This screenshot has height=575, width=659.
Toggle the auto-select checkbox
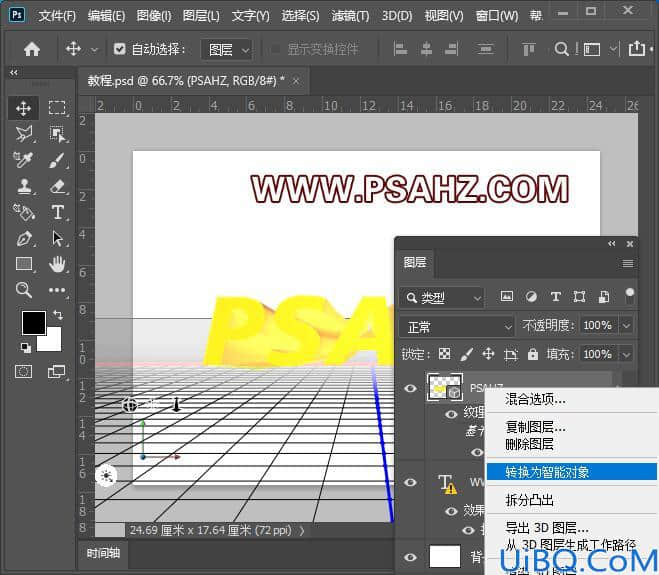(119, 49)
